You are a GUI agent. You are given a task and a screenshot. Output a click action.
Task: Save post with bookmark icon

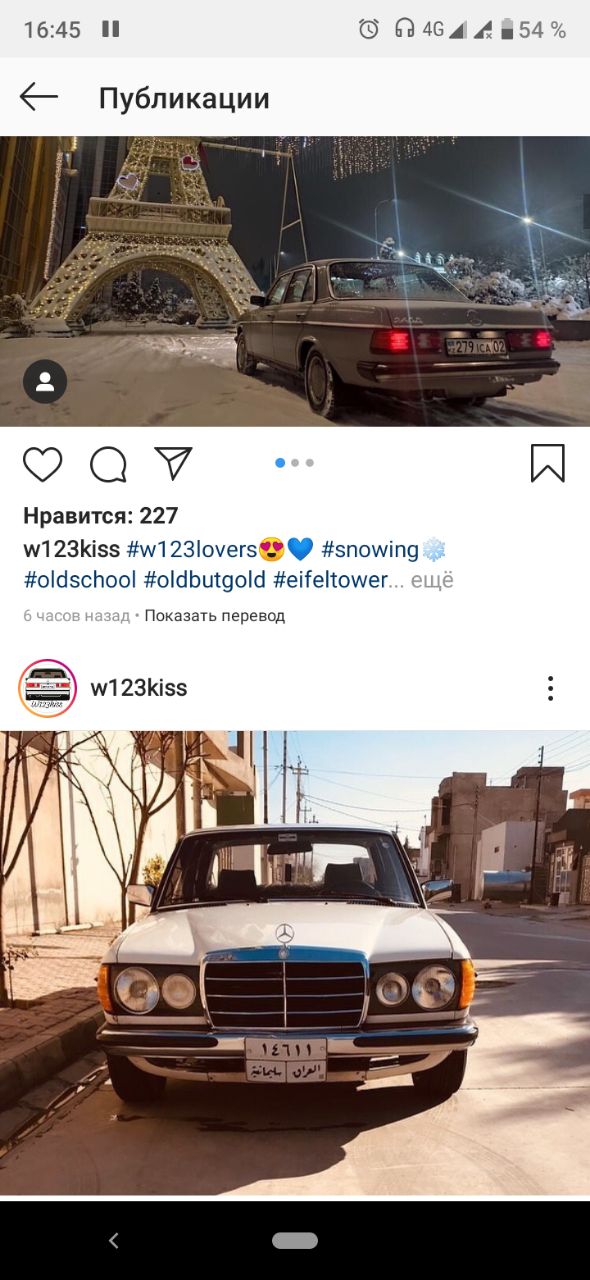click(x=547, y=463)
